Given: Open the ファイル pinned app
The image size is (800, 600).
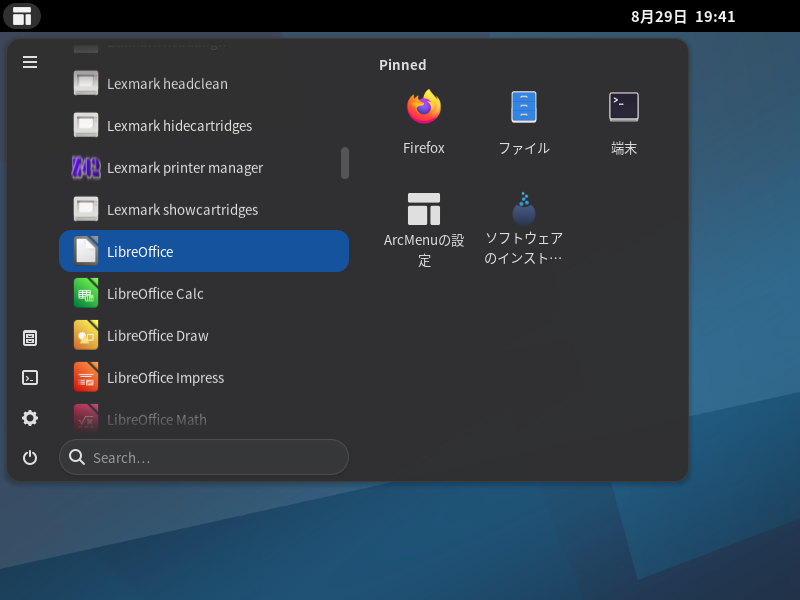Looking at the screenshot, I should [x=524, y=123].
